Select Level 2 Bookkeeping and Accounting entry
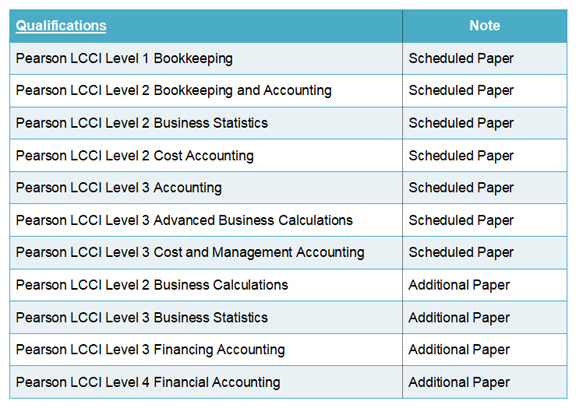 (x=173, y=91)
